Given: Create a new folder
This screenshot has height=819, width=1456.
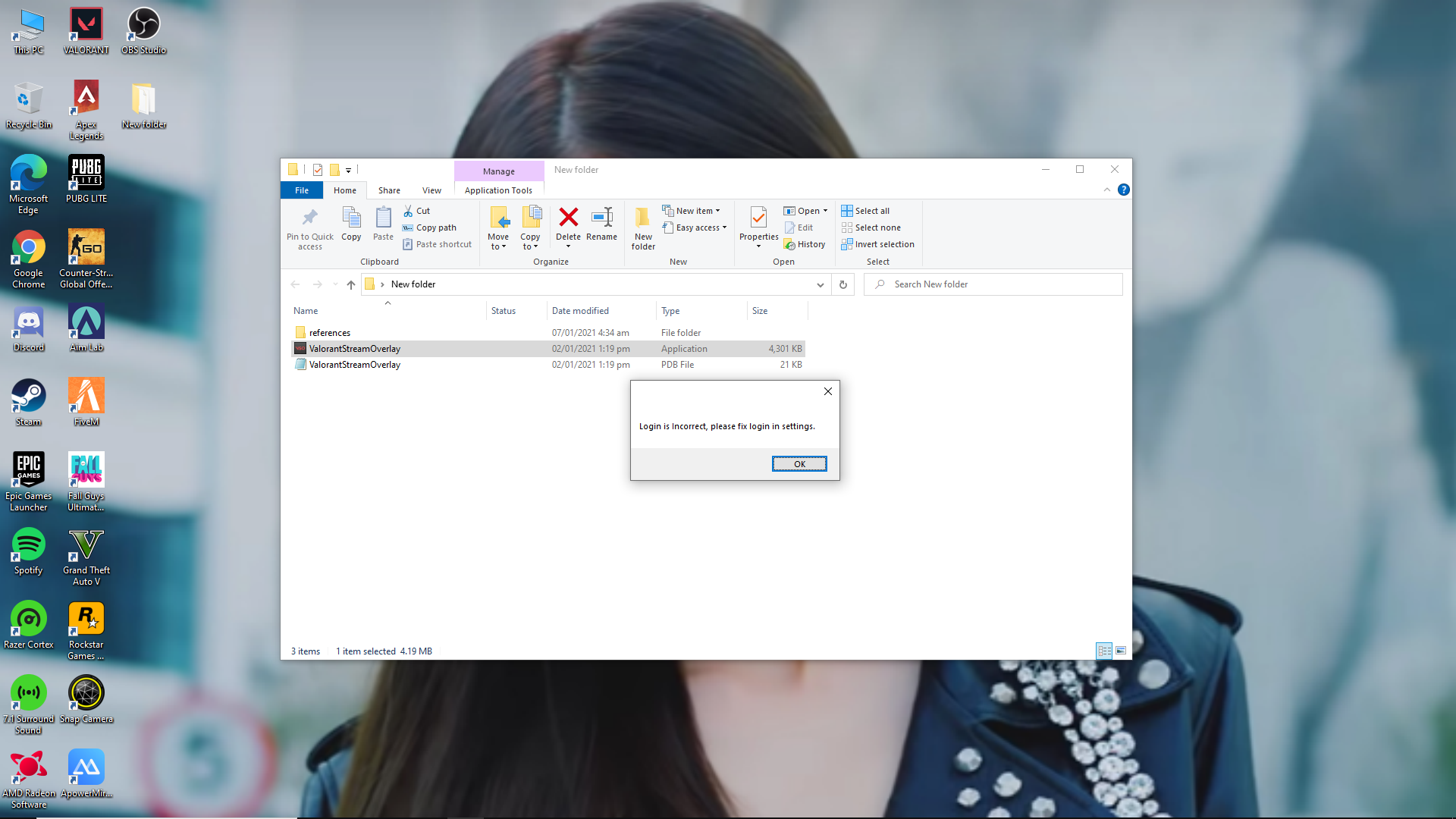Looking at the screenshot, I should point(642,227).
